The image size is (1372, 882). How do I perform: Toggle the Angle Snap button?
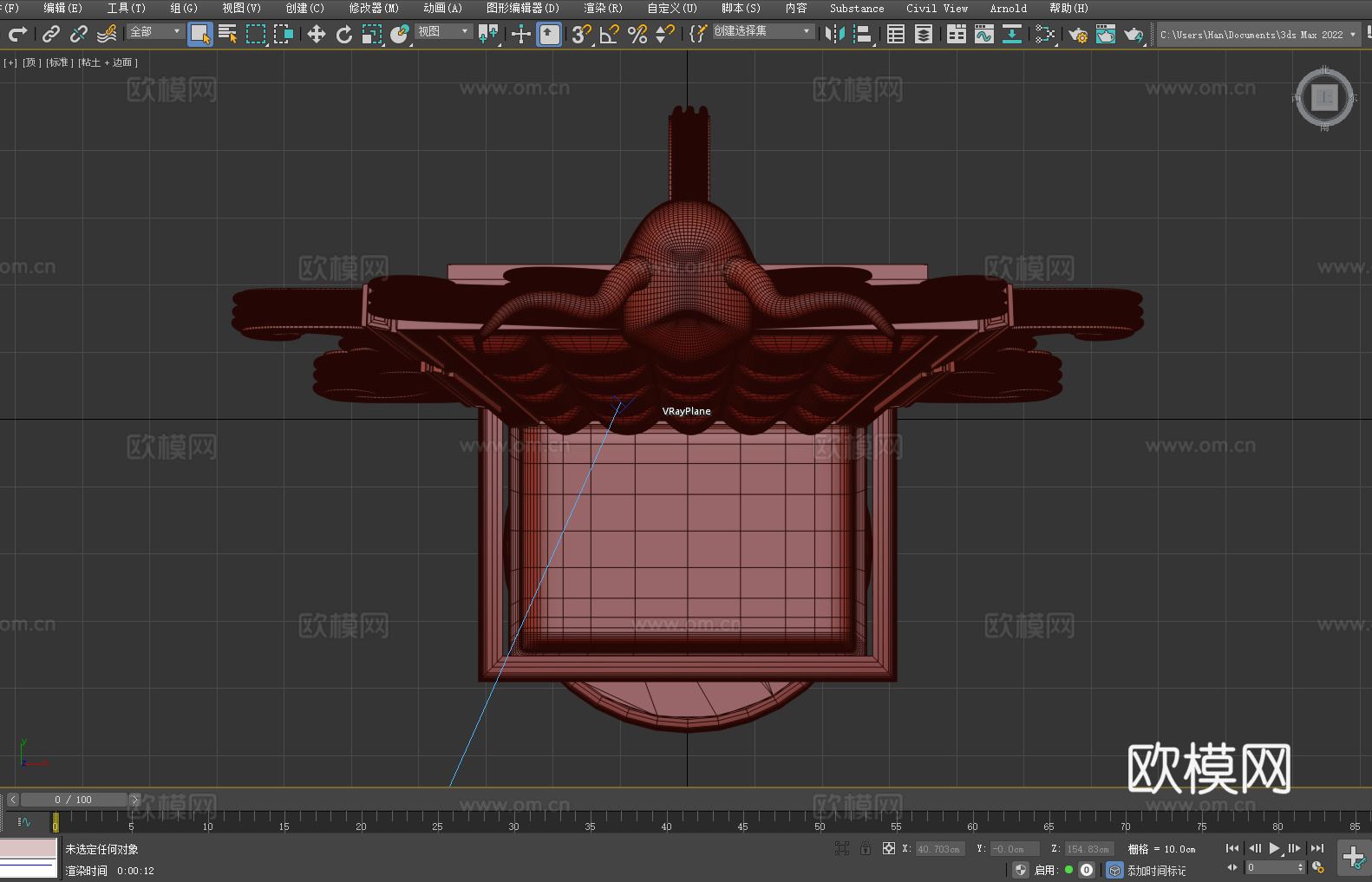click(610, 34)
